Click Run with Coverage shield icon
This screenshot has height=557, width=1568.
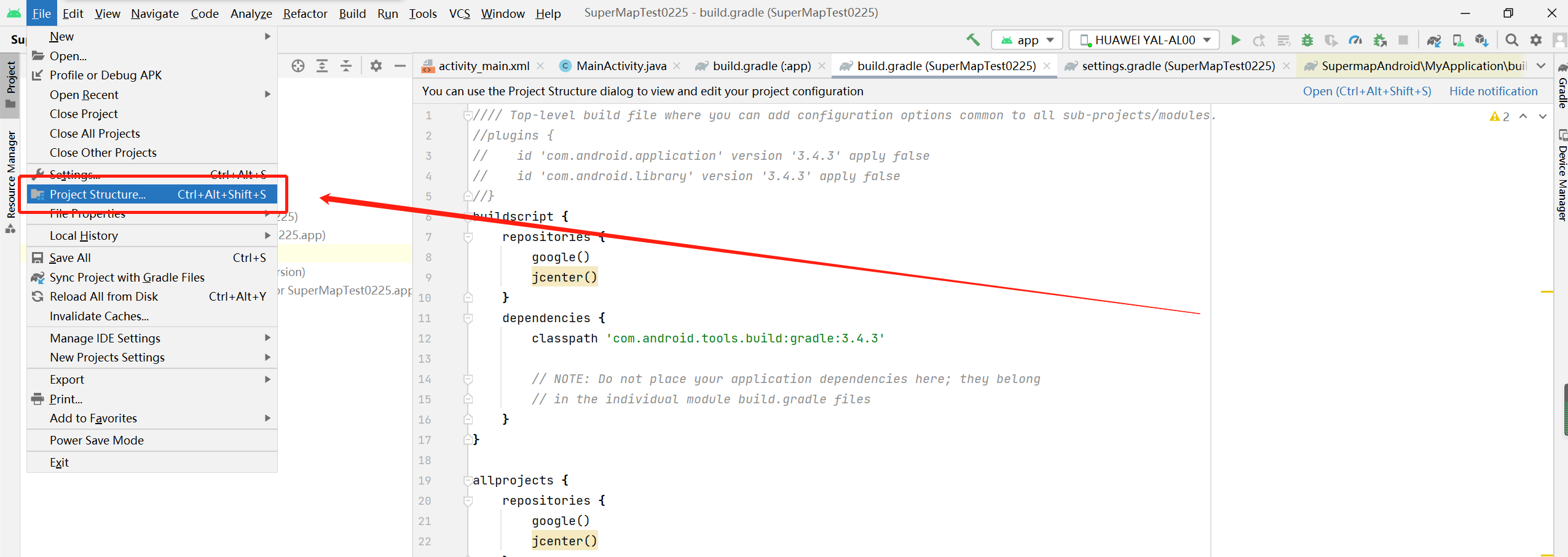coord(1331,40)
